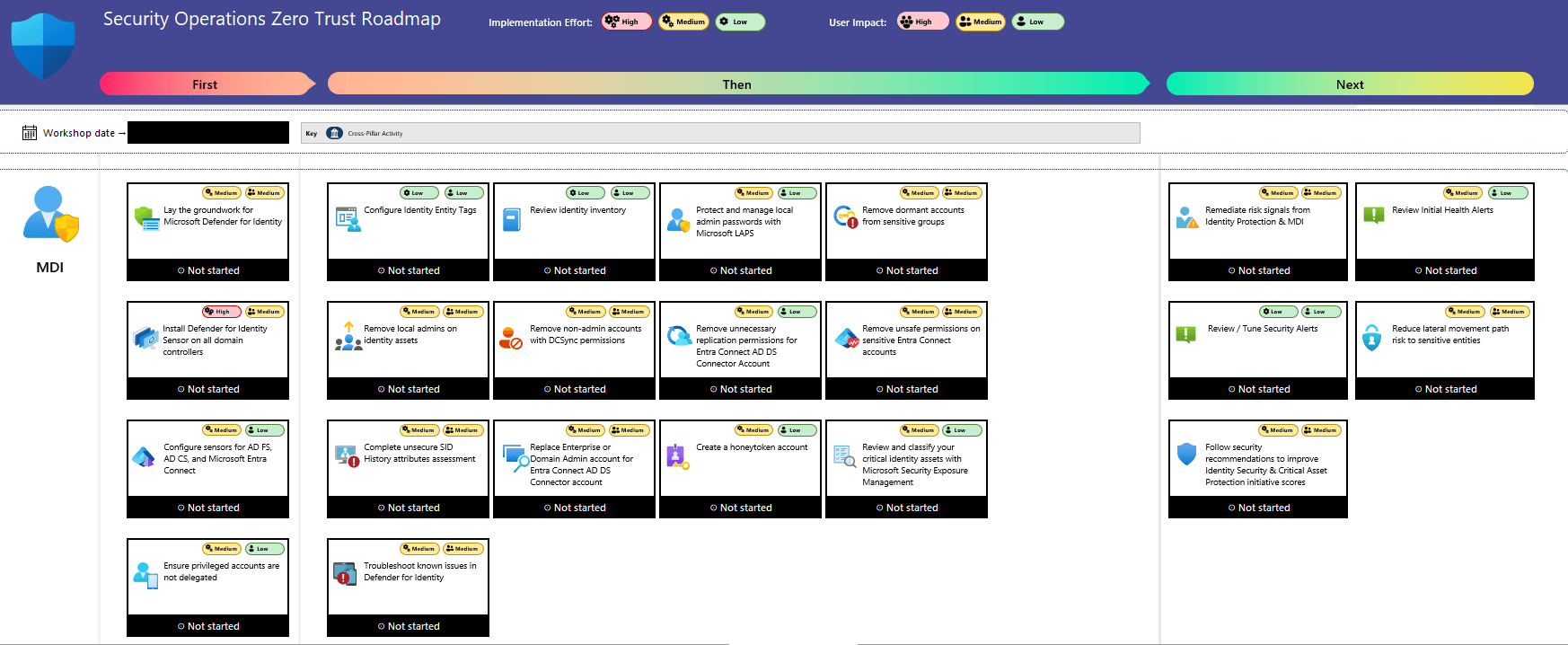Click icon on 'Create a honeytoken account' card
The image size is (1568, 645).
pos(678,457)
